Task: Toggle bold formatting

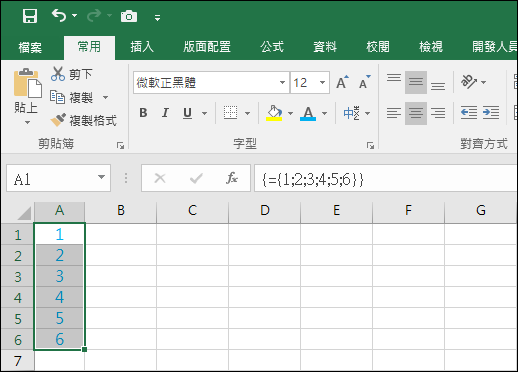Action: coord(143,113)
